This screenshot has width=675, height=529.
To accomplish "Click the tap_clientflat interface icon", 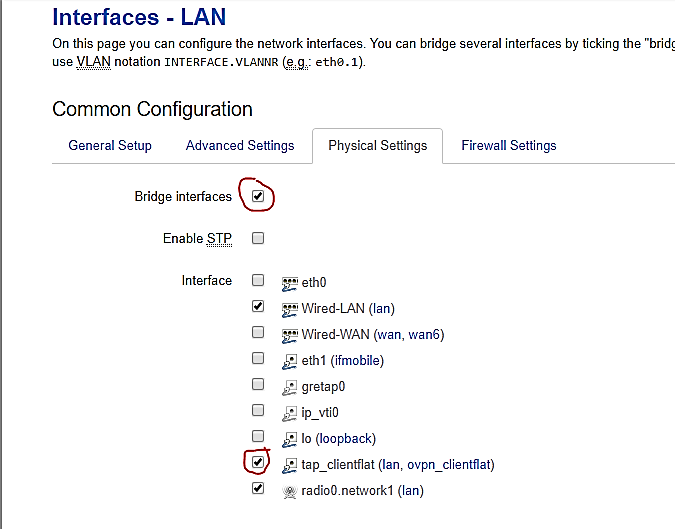I will 290,464.
